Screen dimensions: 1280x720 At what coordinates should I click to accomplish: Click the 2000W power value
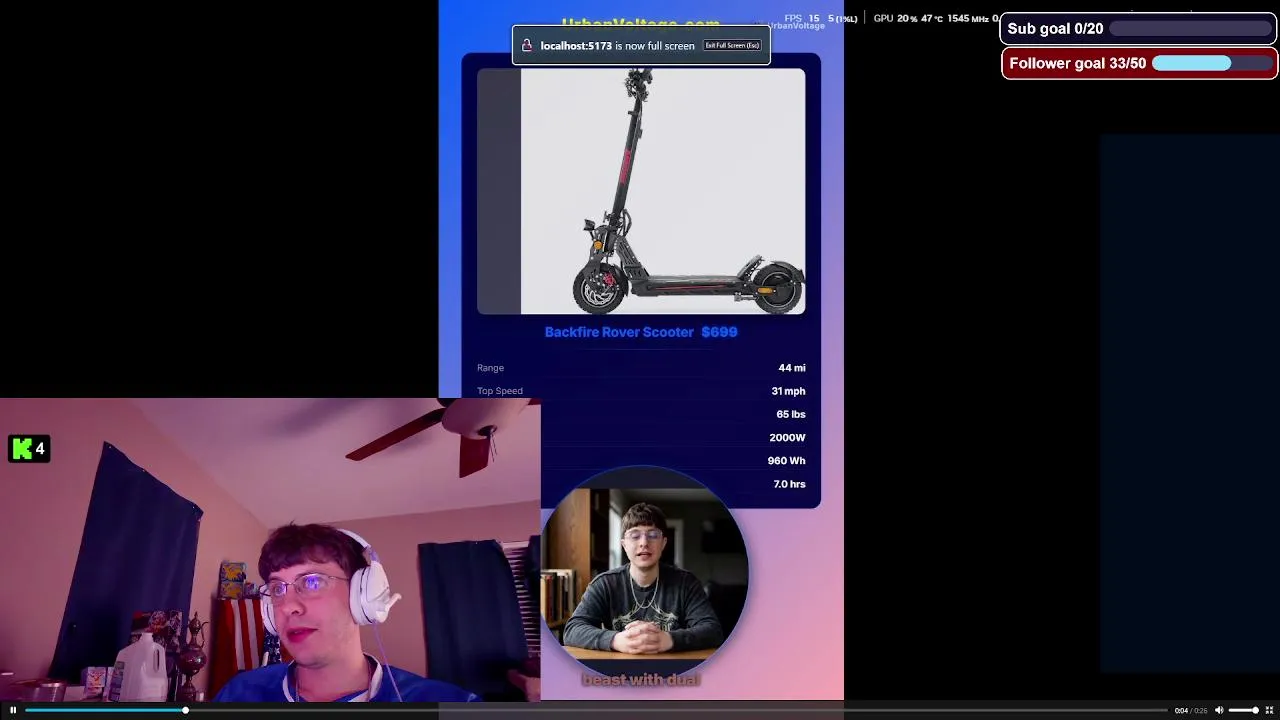coord(787,437)
